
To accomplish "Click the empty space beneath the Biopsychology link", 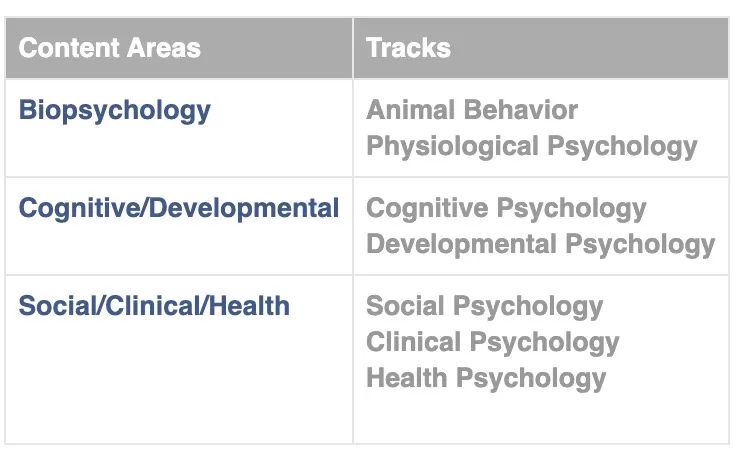I will point(179,151).
